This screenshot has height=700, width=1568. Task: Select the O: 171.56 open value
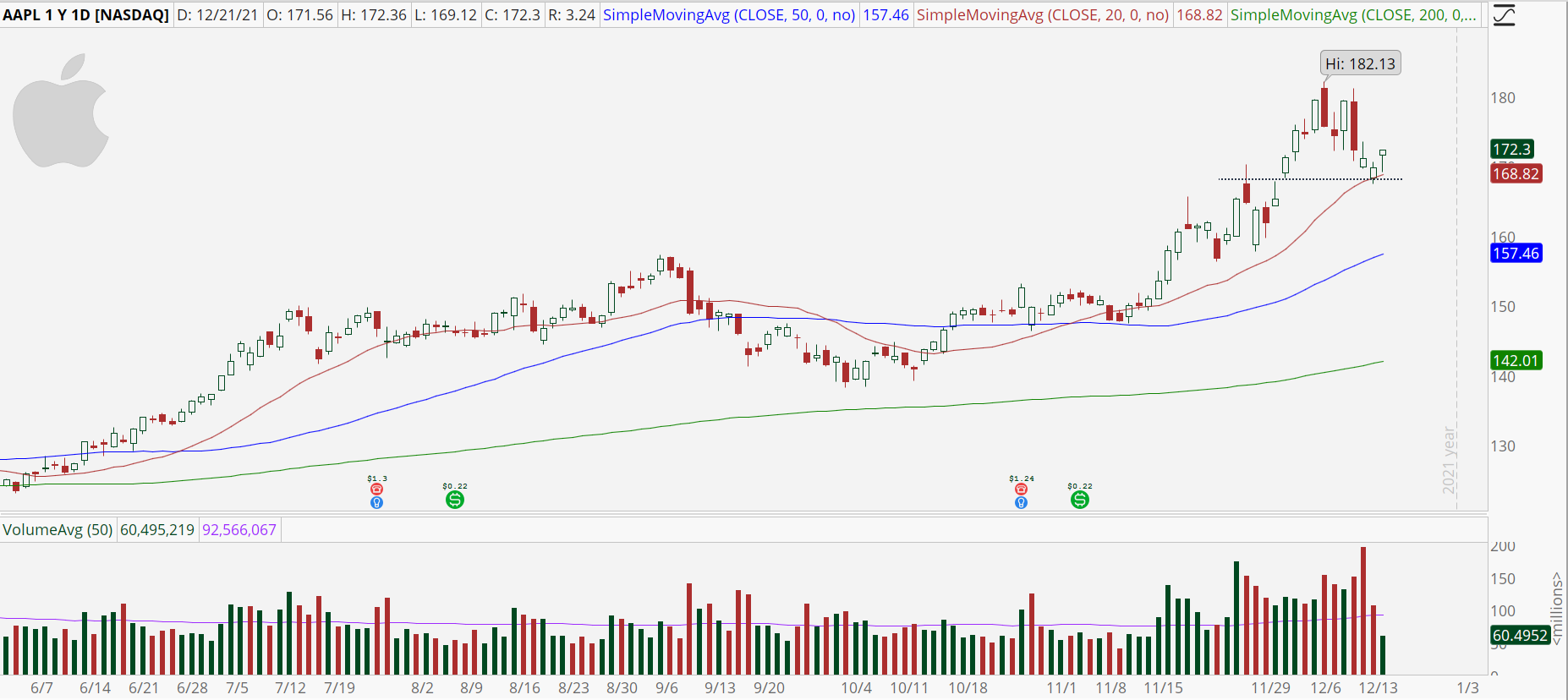pyautogui.click(x=300, y=15)
